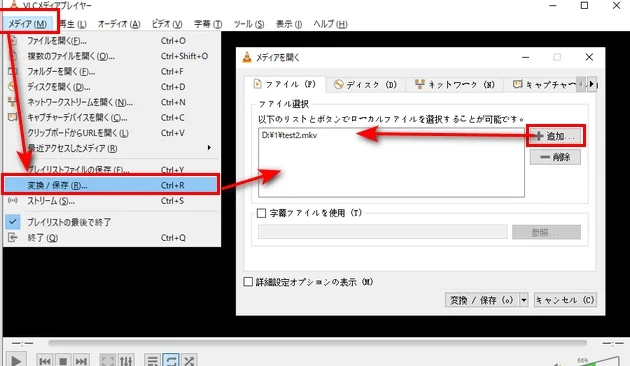This screenshot has width=630, height=366.
Task: Minimize the メディアを開く dialog
Action: pyautogui.click(x=525, y=57)
